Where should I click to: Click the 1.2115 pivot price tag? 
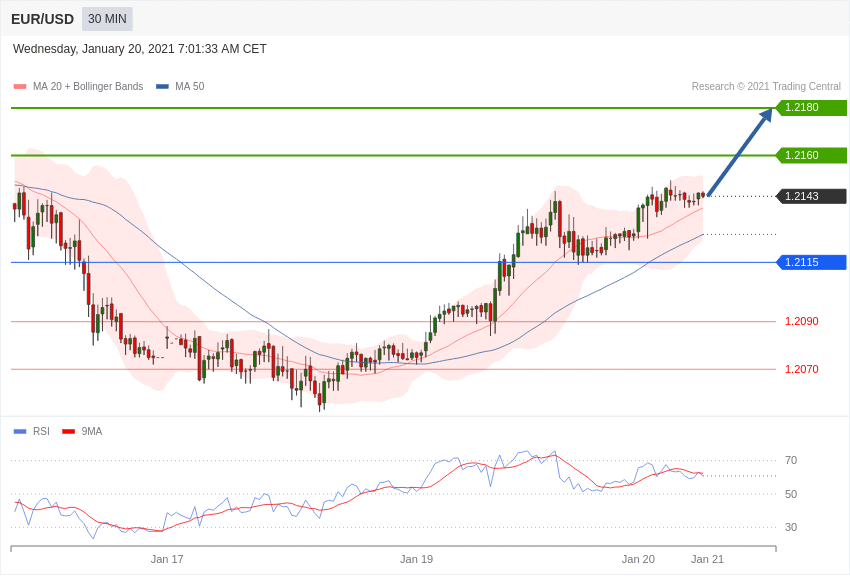click(812, 262)
